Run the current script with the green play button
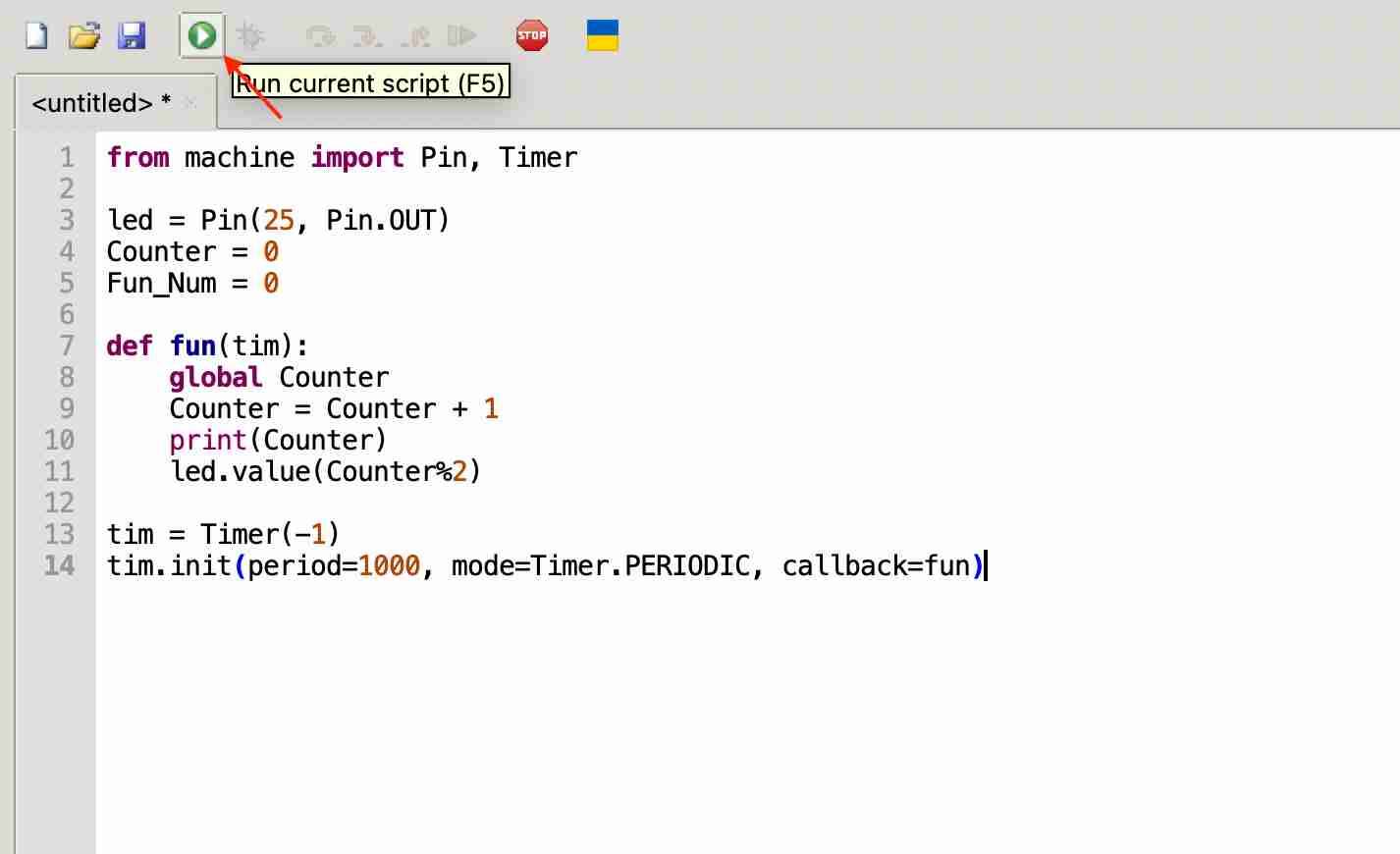The image size is (1400, 854). coord(202,36)
